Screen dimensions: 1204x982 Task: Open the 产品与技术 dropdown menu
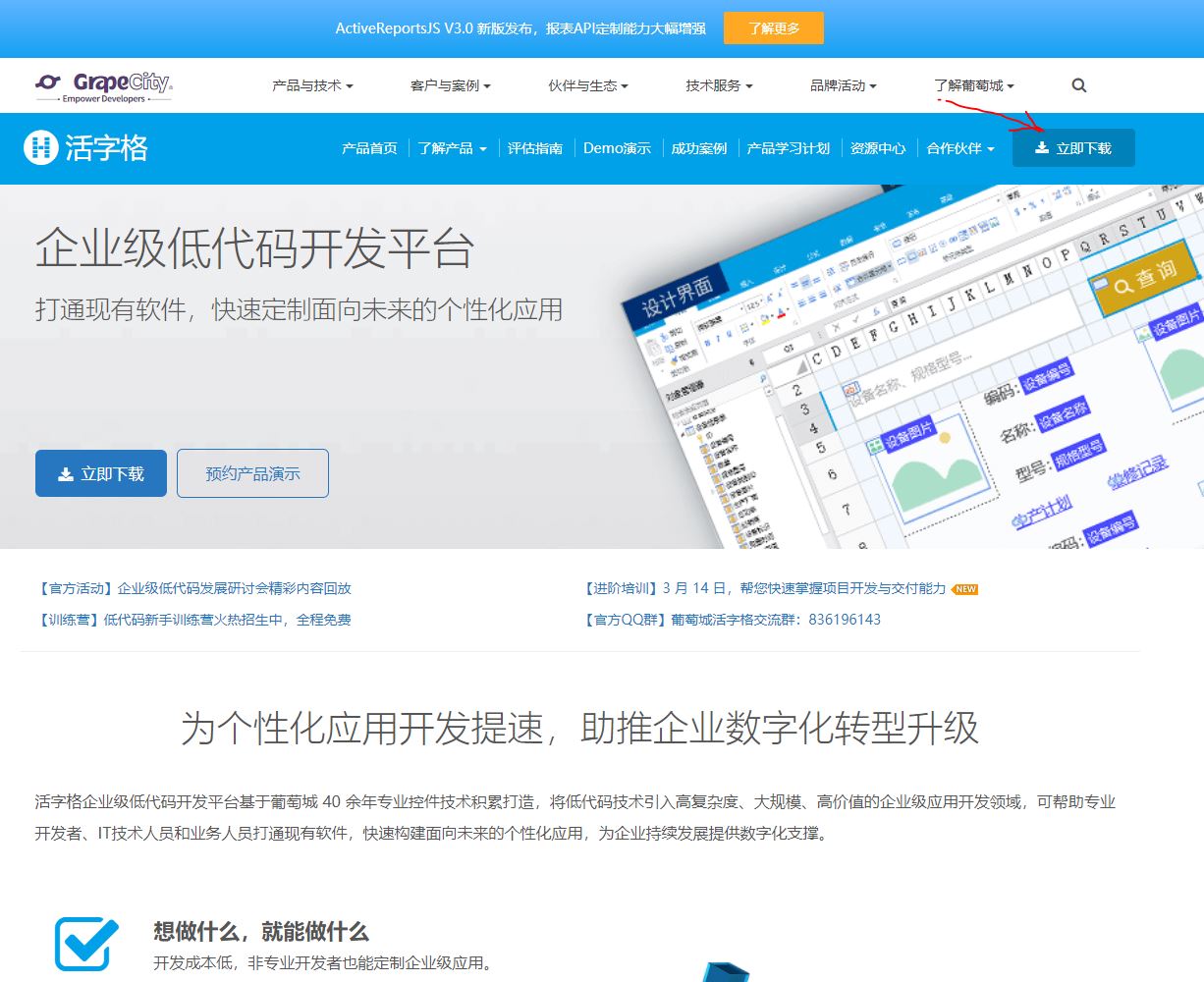(310, 85)
